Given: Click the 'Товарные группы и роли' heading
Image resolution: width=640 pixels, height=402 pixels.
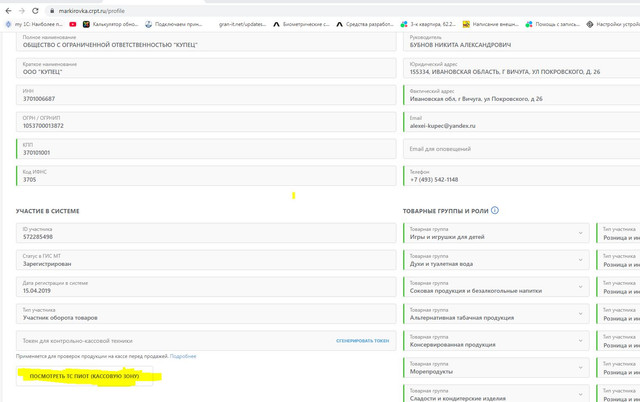Looking at the screenshot, I should point(446,211).
